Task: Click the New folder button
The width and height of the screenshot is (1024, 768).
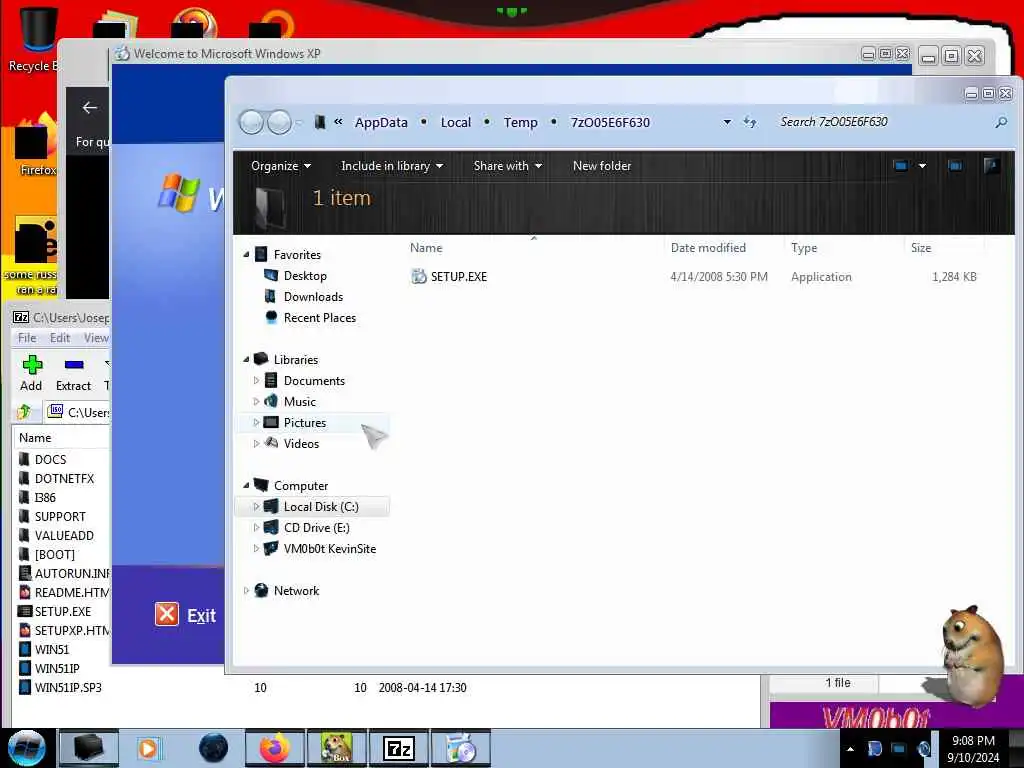Action: (x=601, y=166)
